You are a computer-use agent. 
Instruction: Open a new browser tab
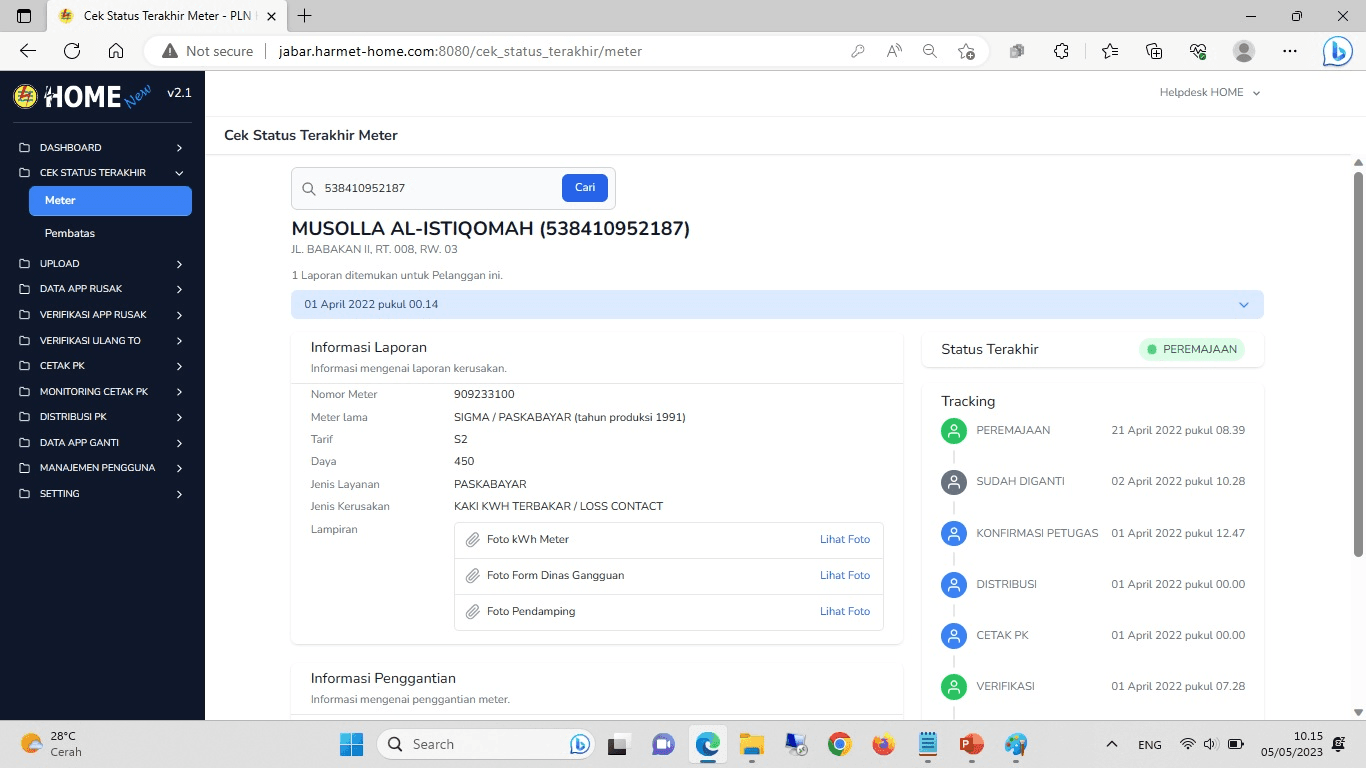[x=305, y=16]
